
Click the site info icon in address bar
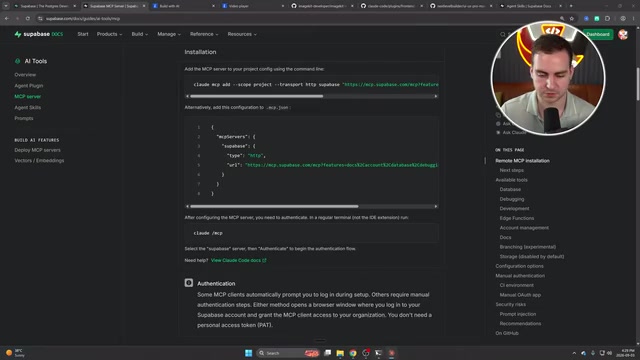pos(40,18)
